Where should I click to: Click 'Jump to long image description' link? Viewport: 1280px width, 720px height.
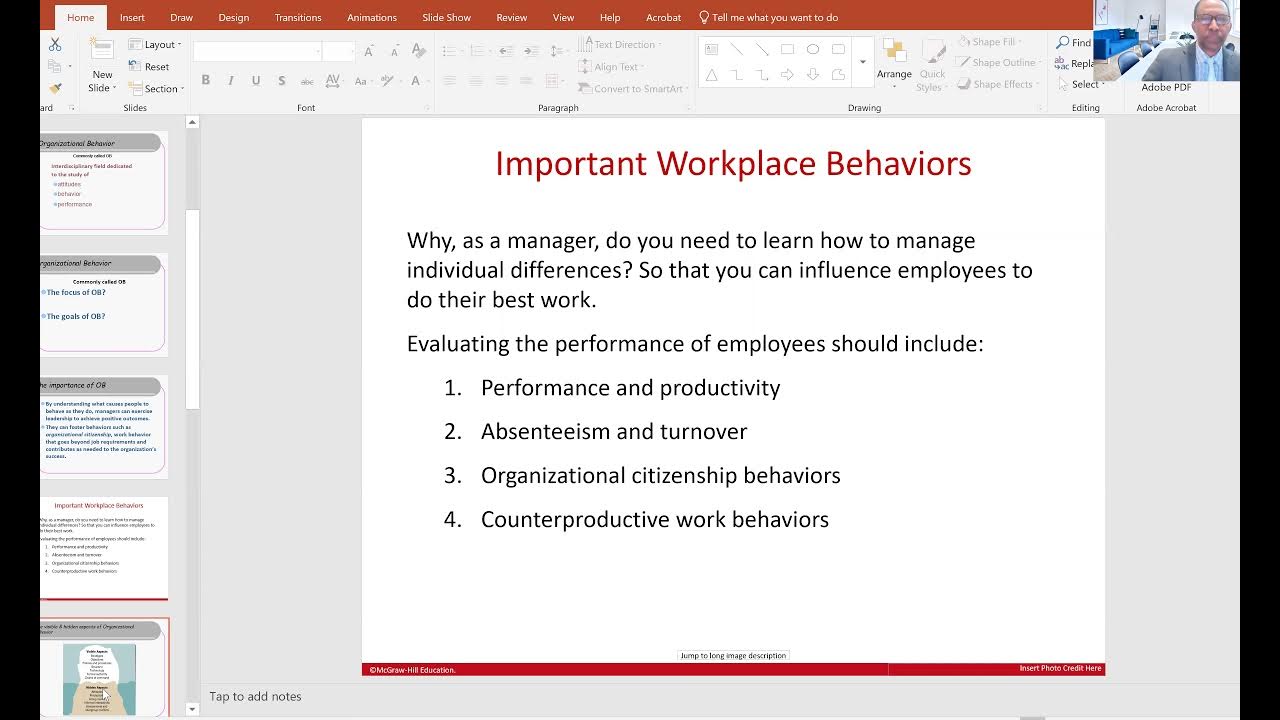point(733,655)
